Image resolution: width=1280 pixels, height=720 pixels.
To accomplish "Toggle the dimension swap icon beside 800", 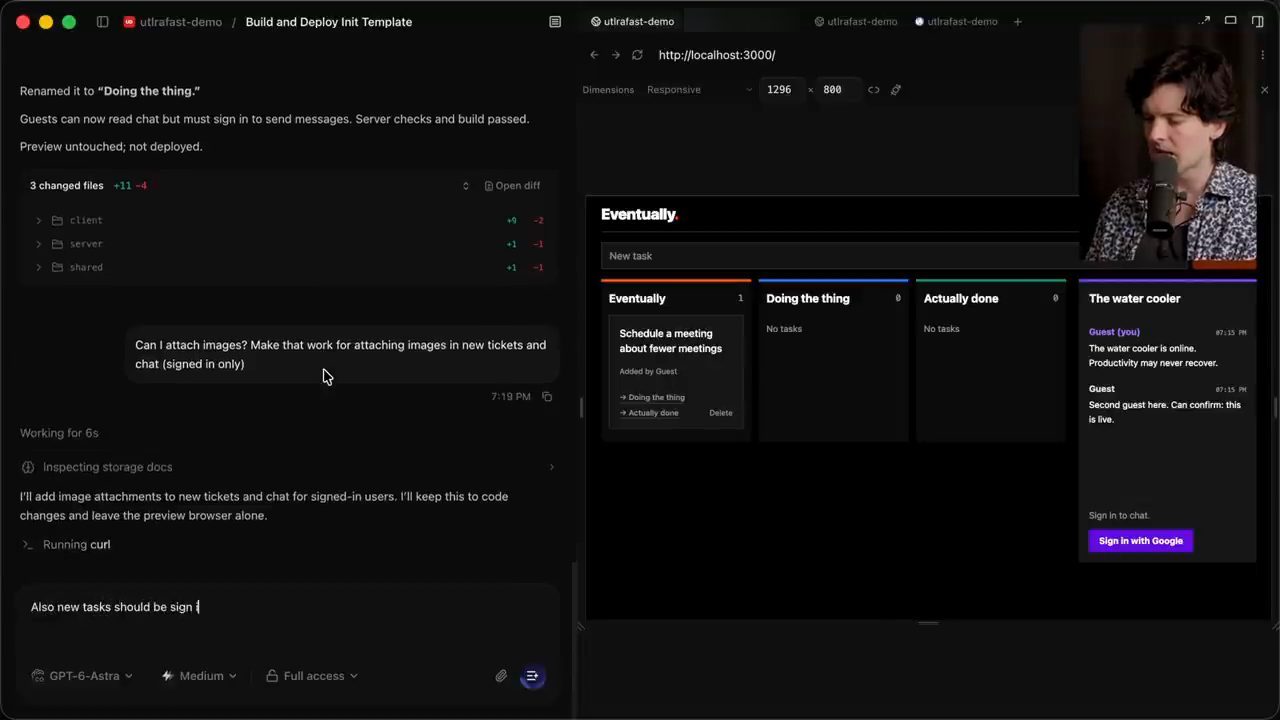I will point(874,90).
